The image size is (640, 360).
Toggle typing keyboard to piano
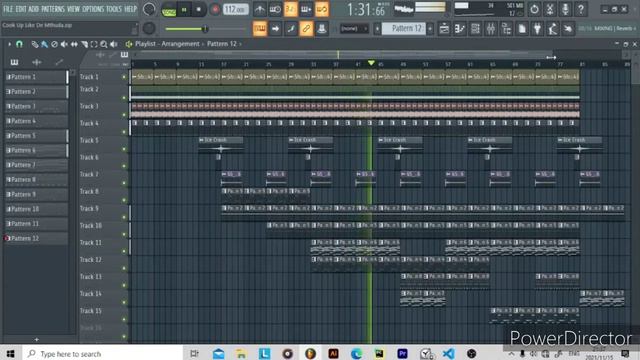point(260,29)
